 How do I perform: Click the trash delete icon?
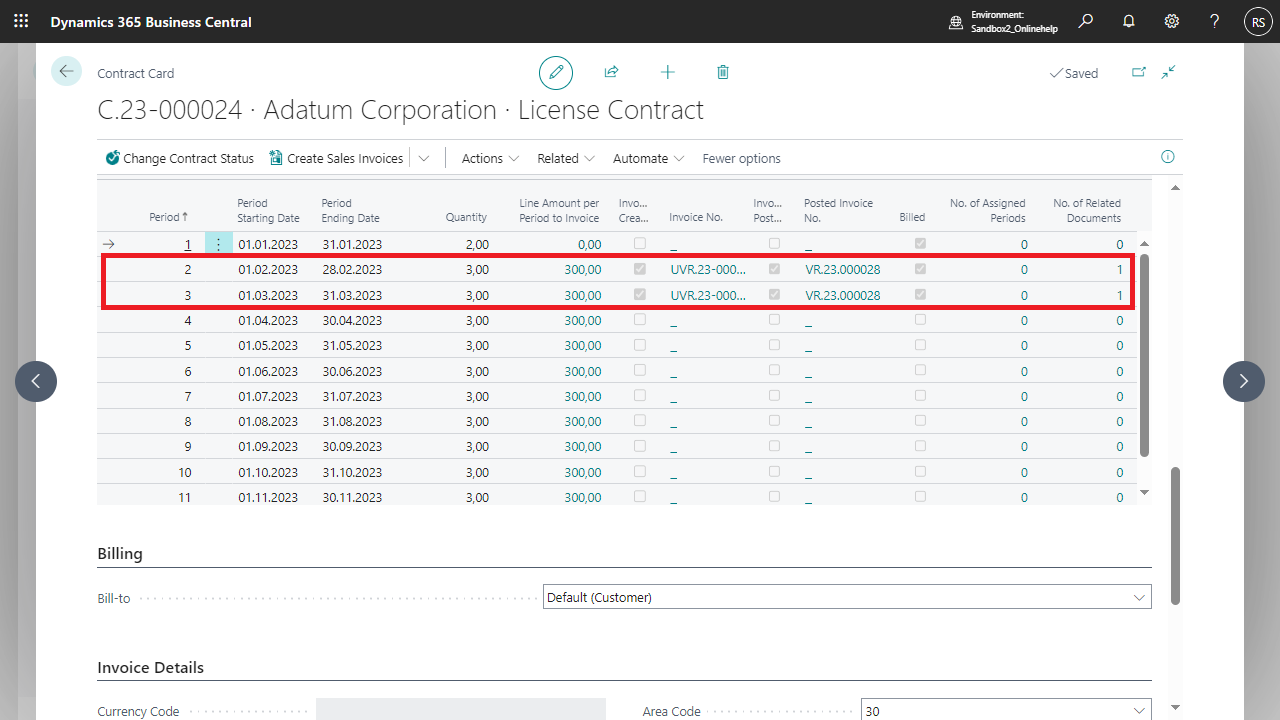click(x=723, y=72)
